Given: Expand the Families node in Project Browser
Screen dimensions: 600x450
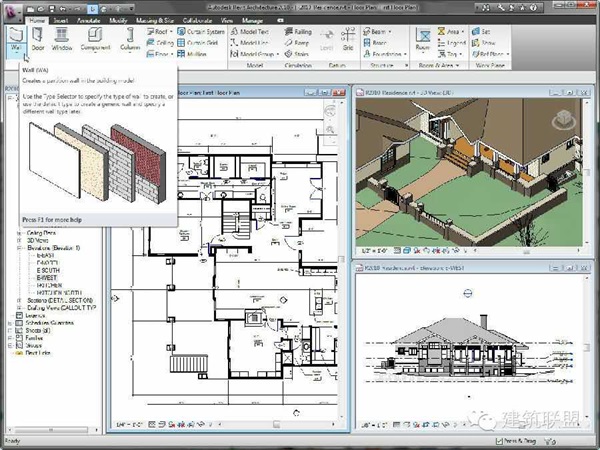Looking at the screenshot, I should (x=9, y=339).
